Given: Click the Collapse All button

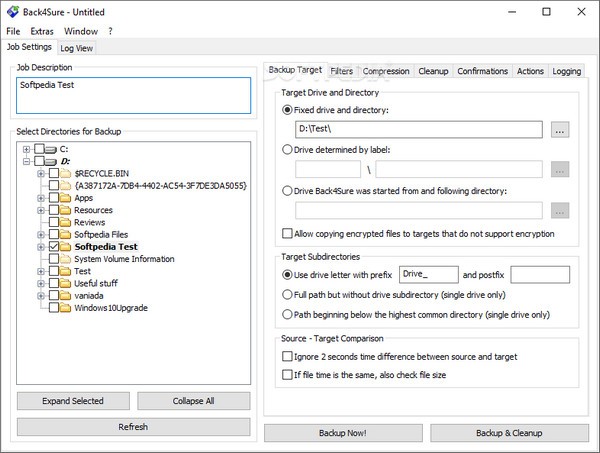Looking at the screenshot, I should (x=194, y=401).
